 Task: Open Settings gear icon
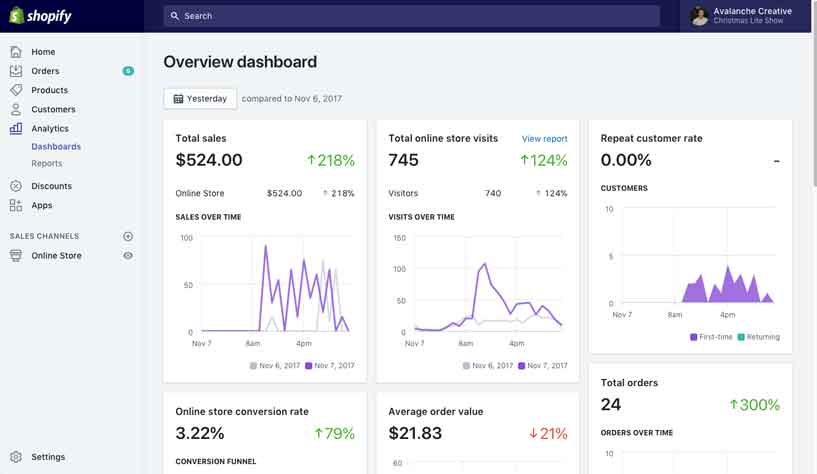point(16,457)
